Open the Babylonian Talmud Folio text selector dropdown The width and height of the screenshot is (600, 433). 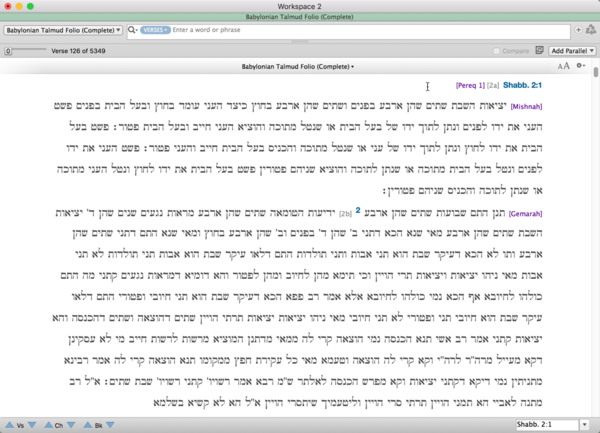[x=63, y=31]
